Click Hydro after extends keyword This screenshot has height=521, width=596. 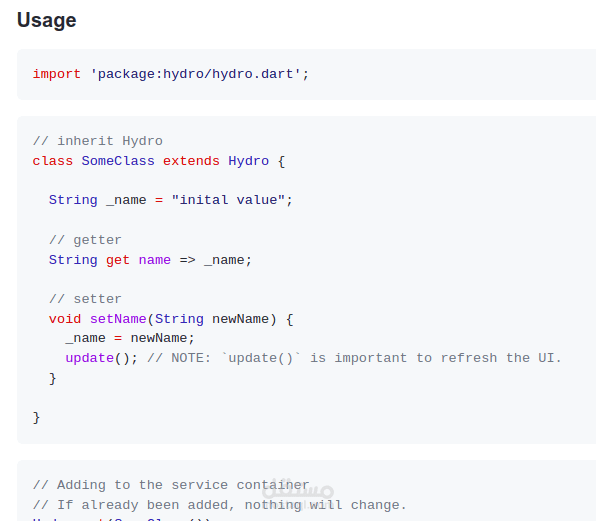(x=249, y=161)
